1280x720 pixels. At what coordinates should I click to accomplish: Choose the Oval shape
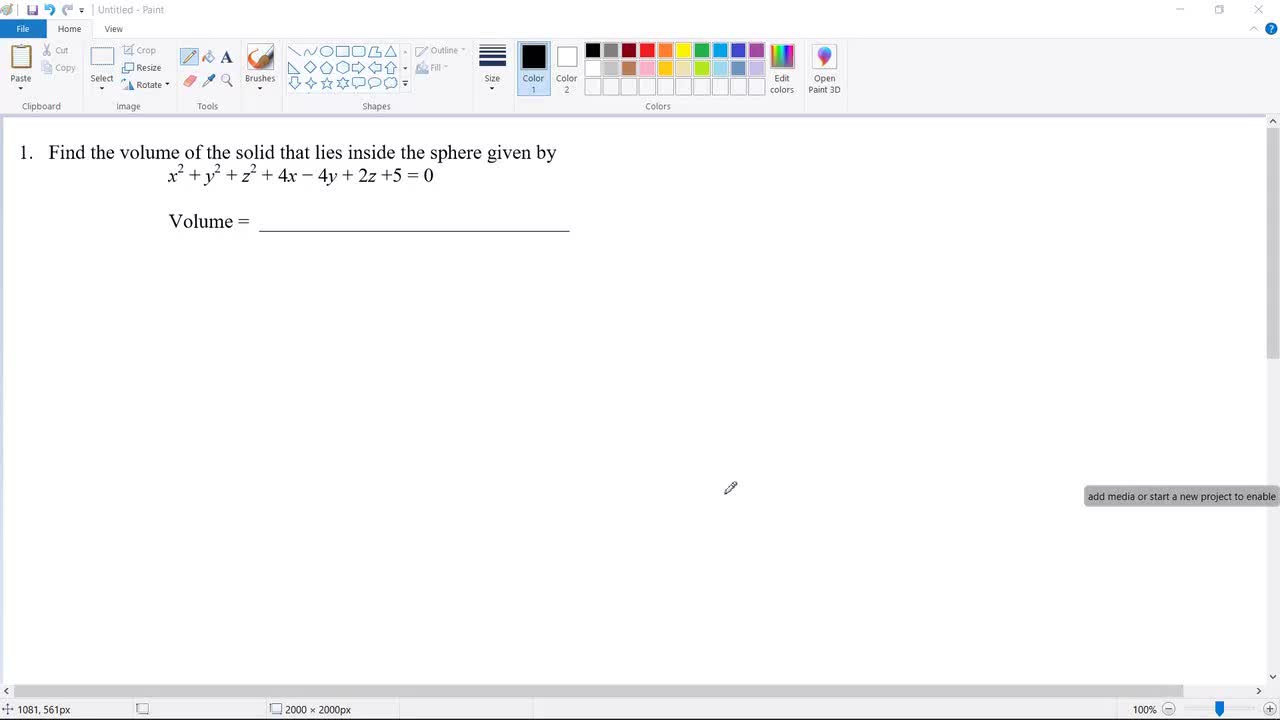pyautogui.click(x=326, y=52)
